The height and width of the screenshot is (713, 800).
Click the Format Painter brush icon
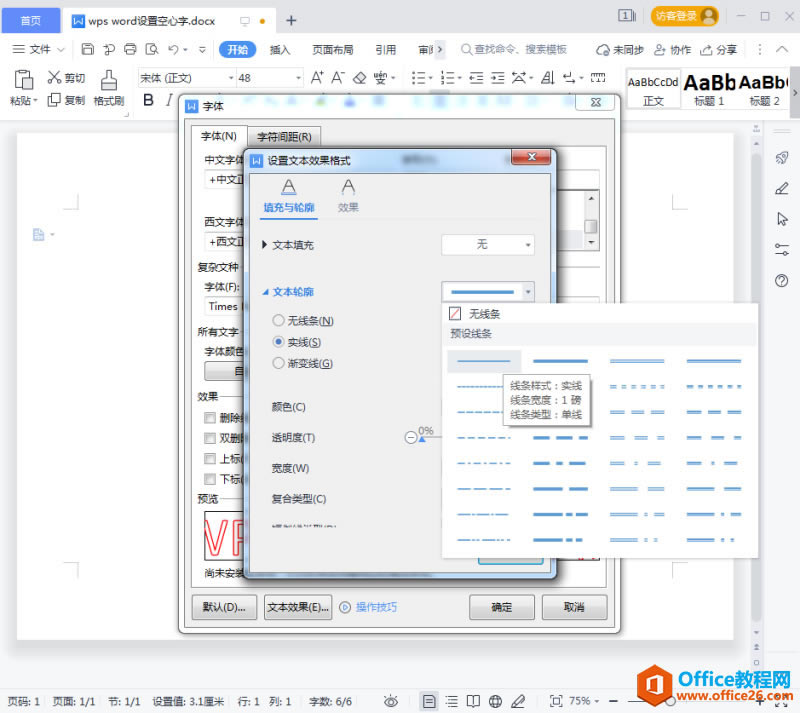click(109, 81)
